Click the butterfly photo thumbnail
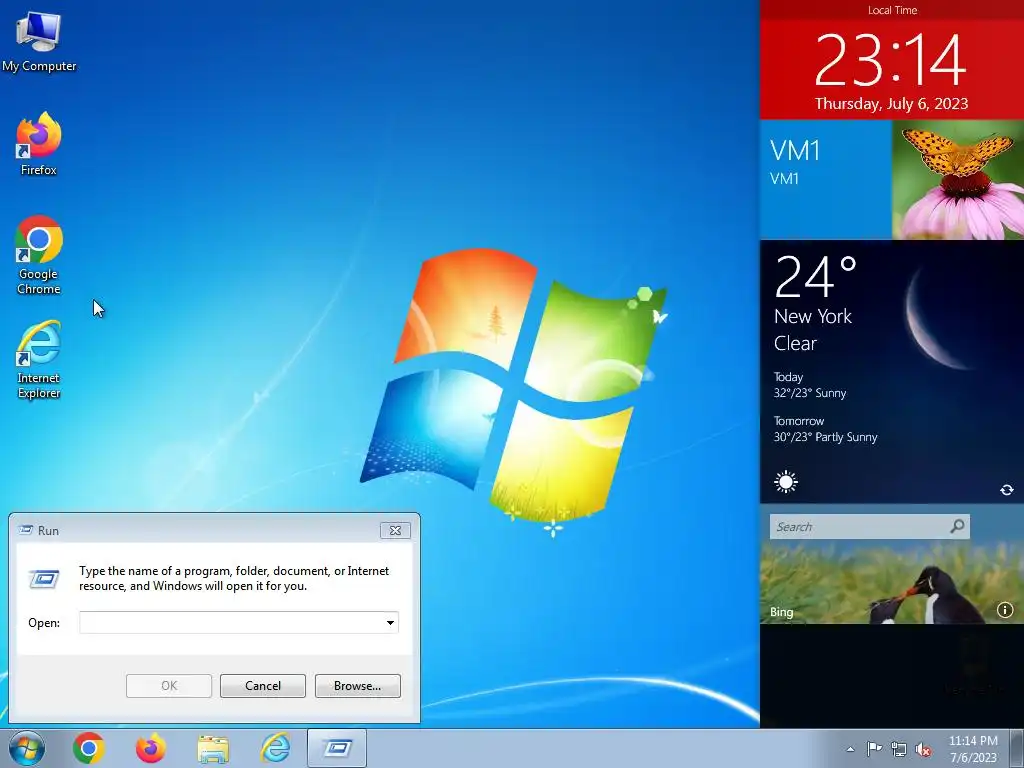The image size is (1024, 768). click(958, 180)
